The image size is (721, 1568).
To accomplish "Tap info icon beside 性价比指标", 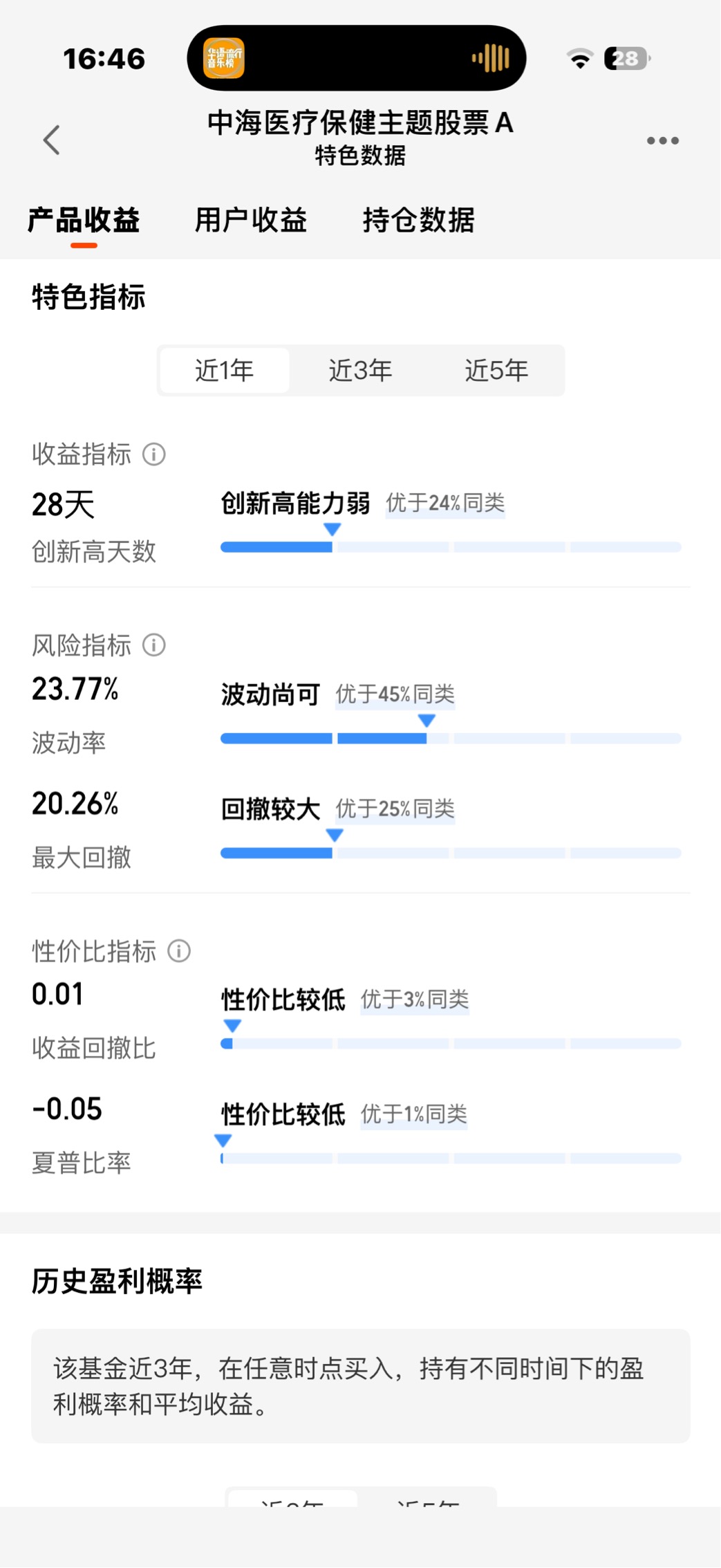I will pyautogui.click(x=179, y=951).
